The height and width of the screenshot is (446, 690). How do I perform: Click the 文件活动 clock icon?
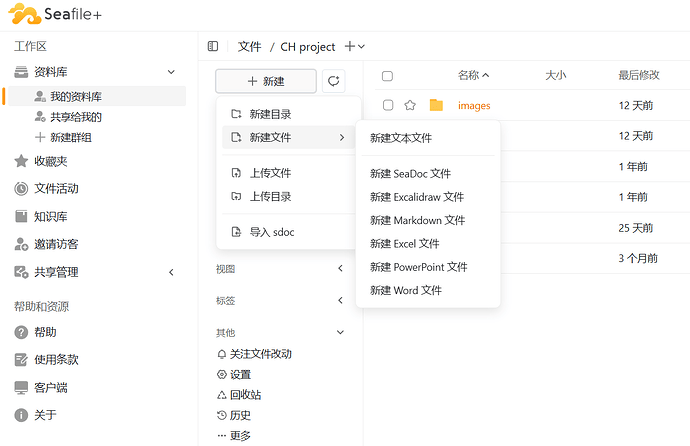21,189
